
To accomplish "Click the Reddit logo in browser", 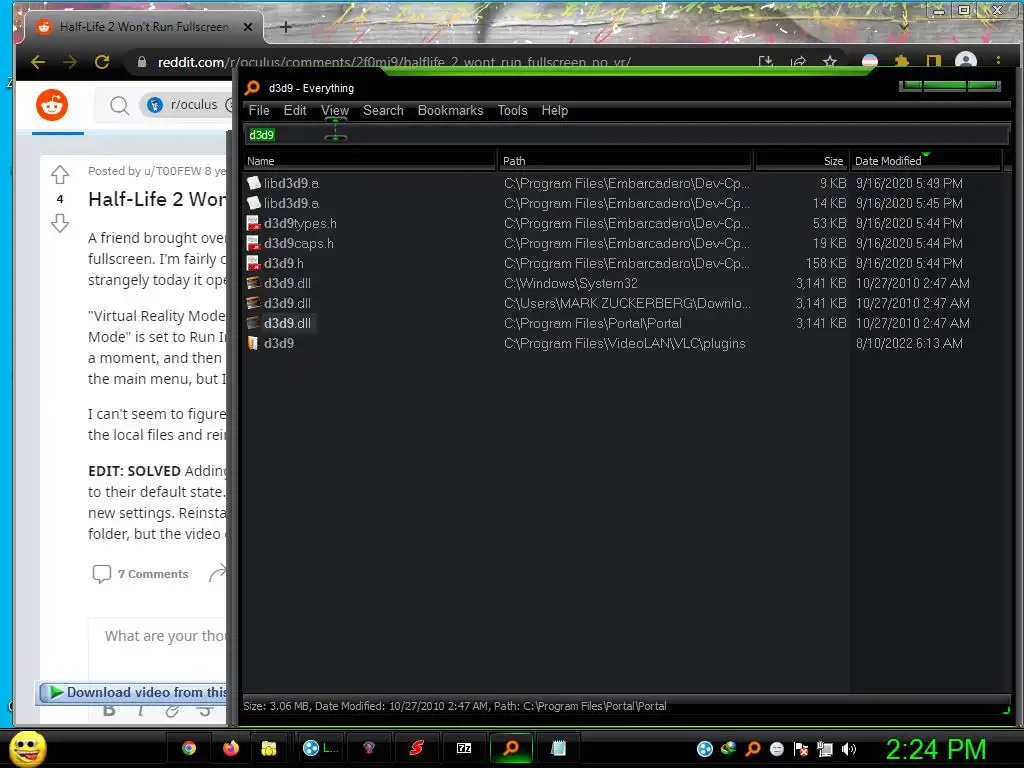I will click(x=52, y=105).
